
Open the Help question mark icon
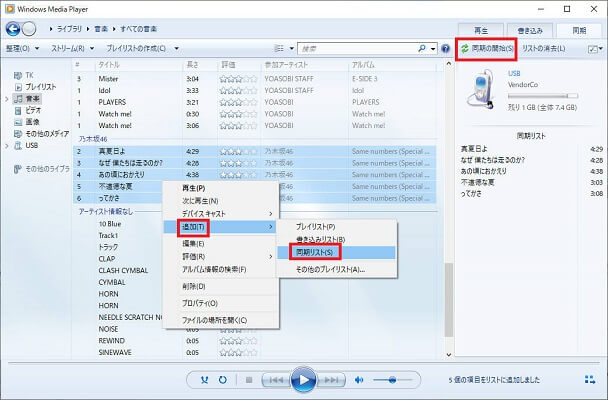click(446, 48)
